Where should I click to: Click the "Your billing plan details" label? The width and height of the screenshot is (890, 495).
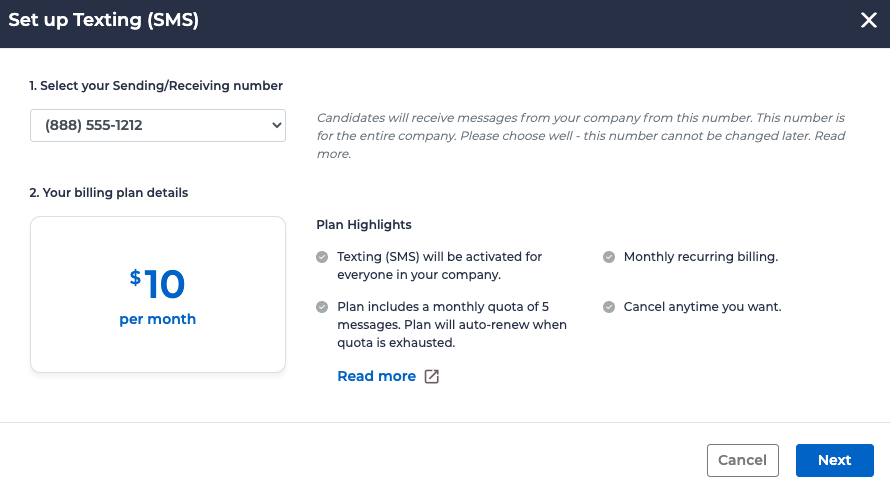109,192
